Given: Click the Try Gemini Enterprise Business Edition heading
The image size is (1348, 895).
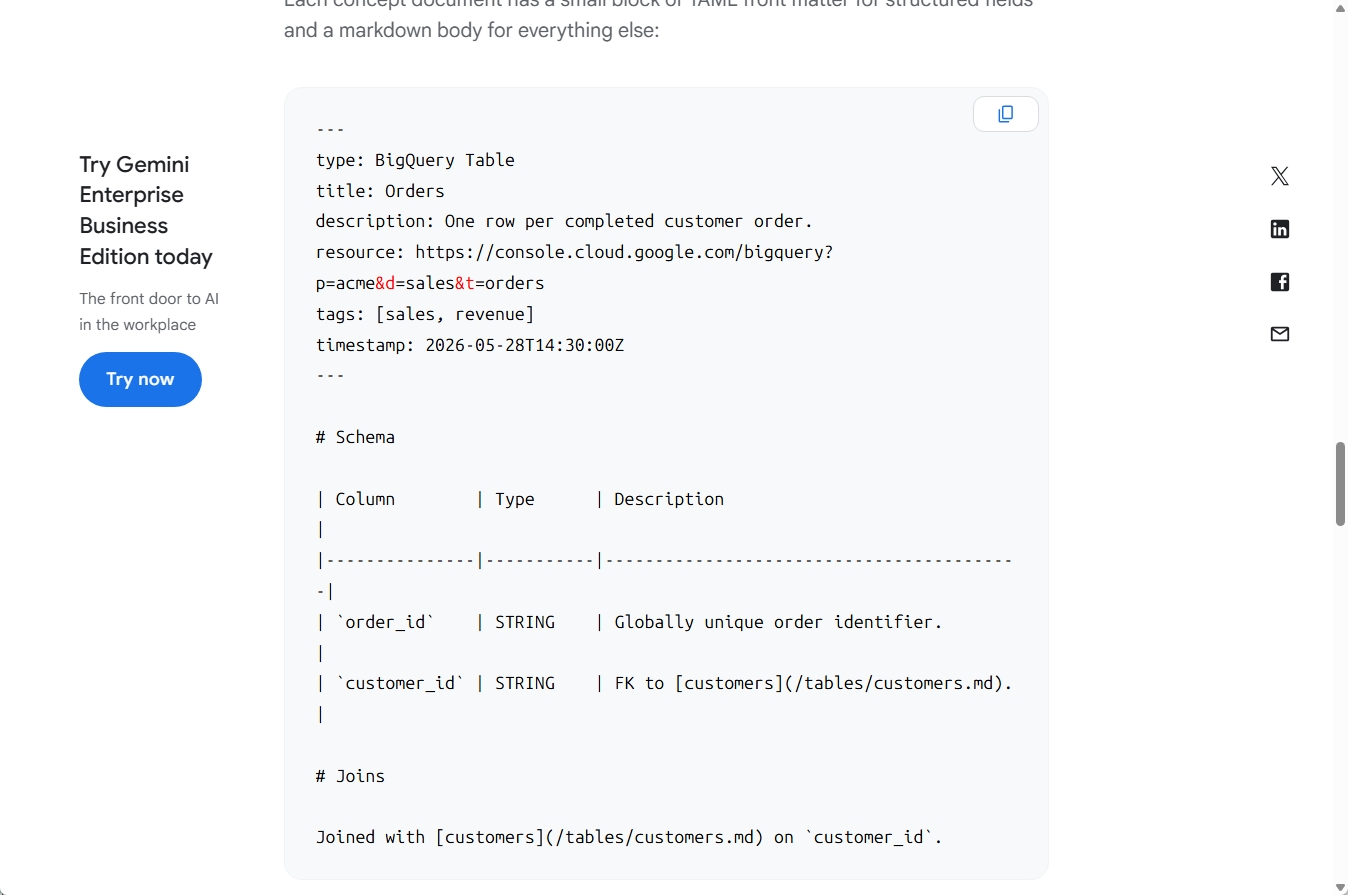Looking at the screenshot, I should click(146, 211).
